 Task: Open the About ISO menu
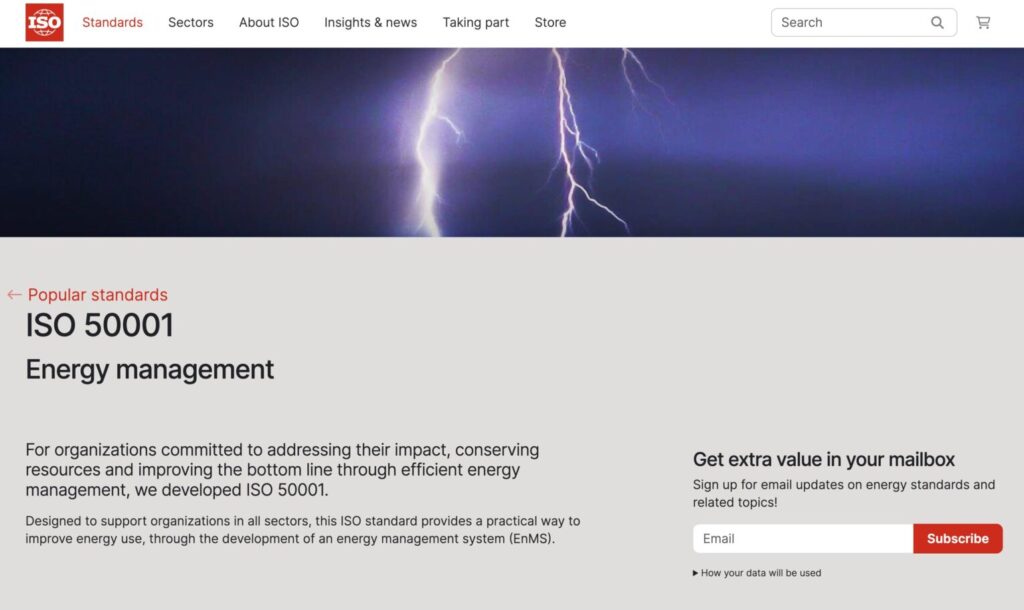click(268, 22)
